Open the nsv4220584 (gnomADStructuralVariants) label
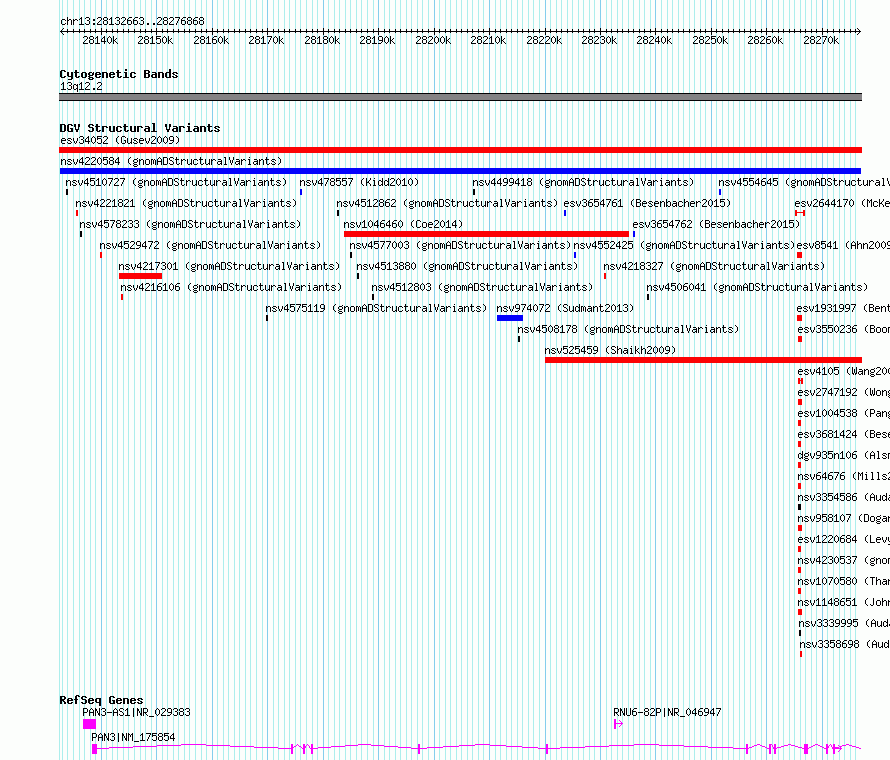Image resolution: width=890 pixels, height=760 pixels. 171,161
